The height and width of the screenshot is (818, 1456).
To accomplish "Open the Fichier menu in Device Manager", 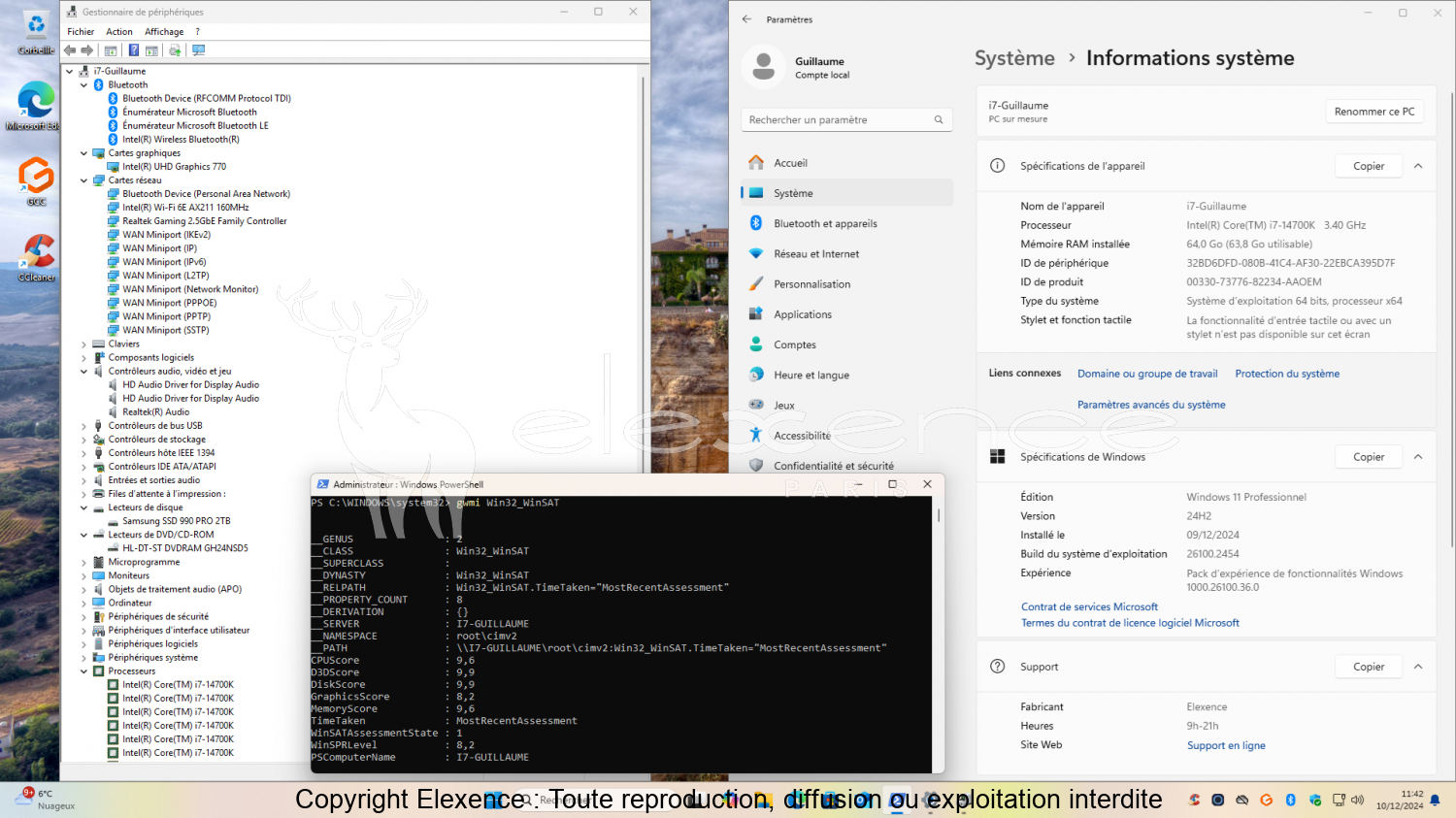I will 81,32.
